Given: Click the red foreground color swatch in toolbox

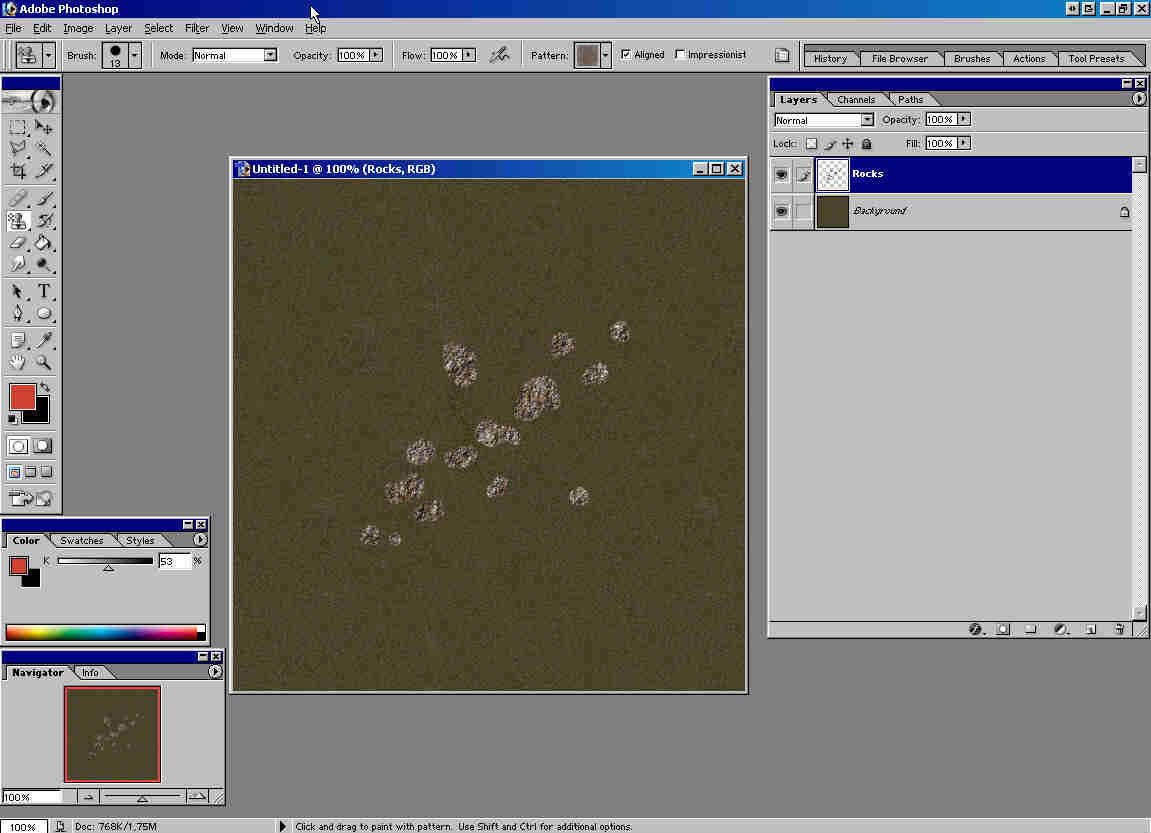Looking at the screenshot, I should click(22, 396).
